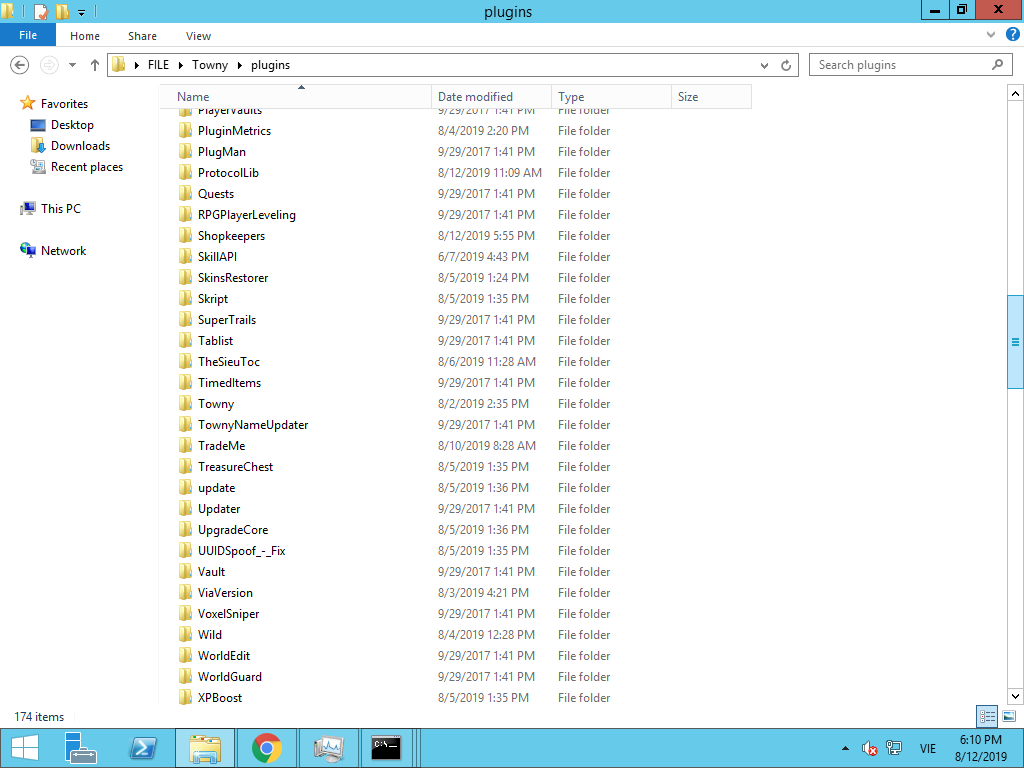Screen dimensions: 1024x768
Task: Select the SkinsRestorer folder icon
Action: coord(185,278)
